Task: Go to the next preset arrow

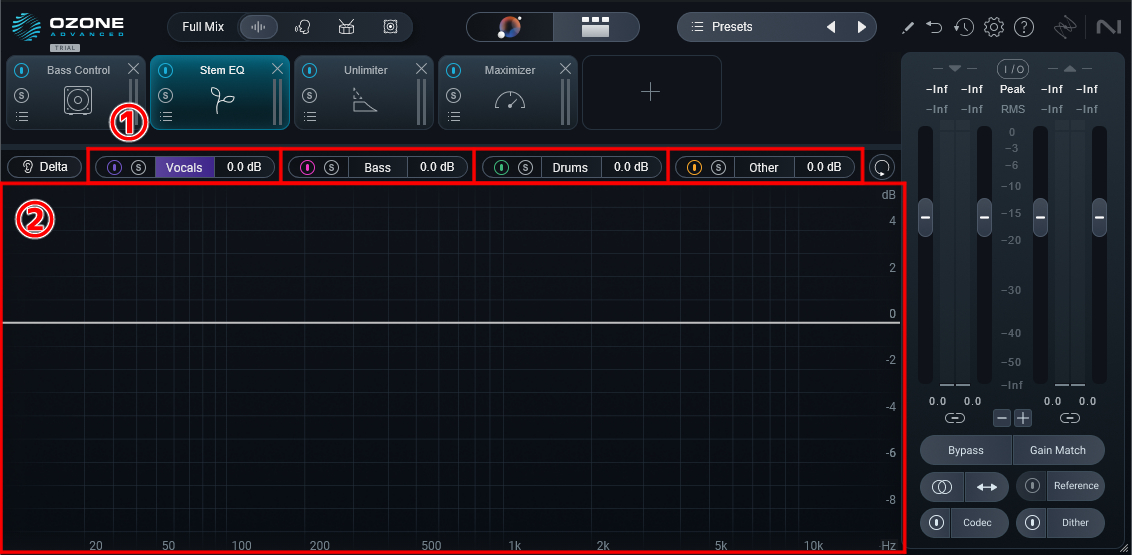Action: coord(861,27)
